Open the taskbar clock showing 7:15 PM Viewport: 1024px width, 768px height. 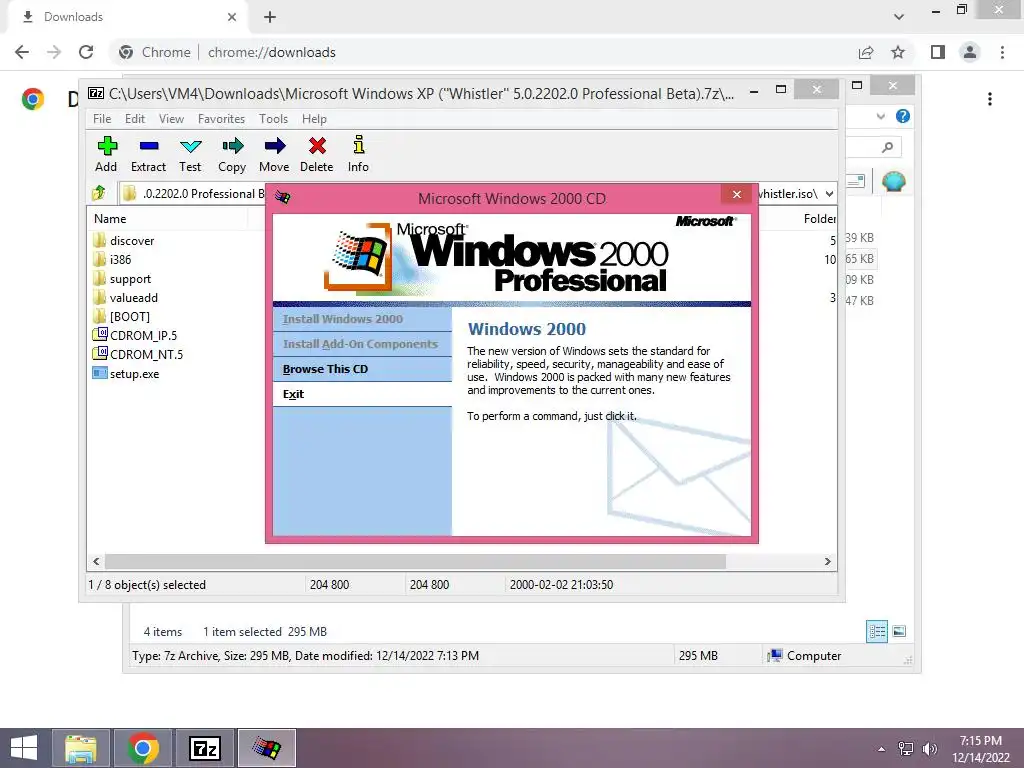point(980,749)
